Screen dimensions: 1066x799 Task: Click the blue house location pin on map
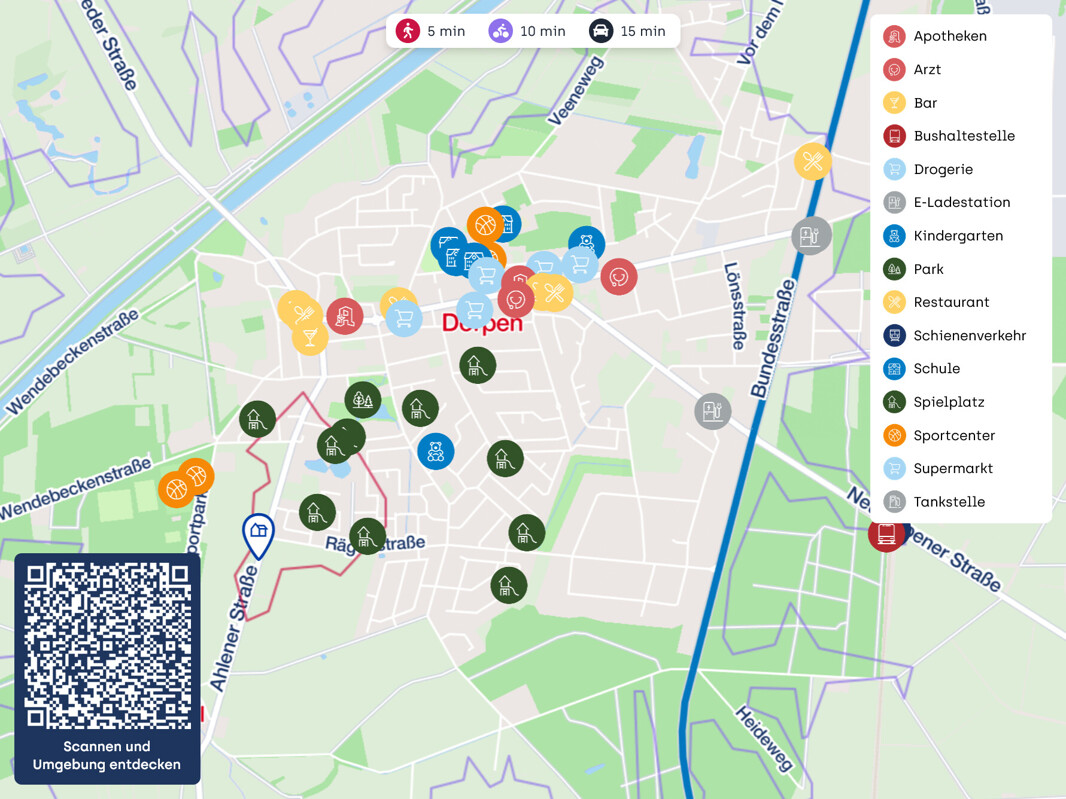(x=258, y=533)
